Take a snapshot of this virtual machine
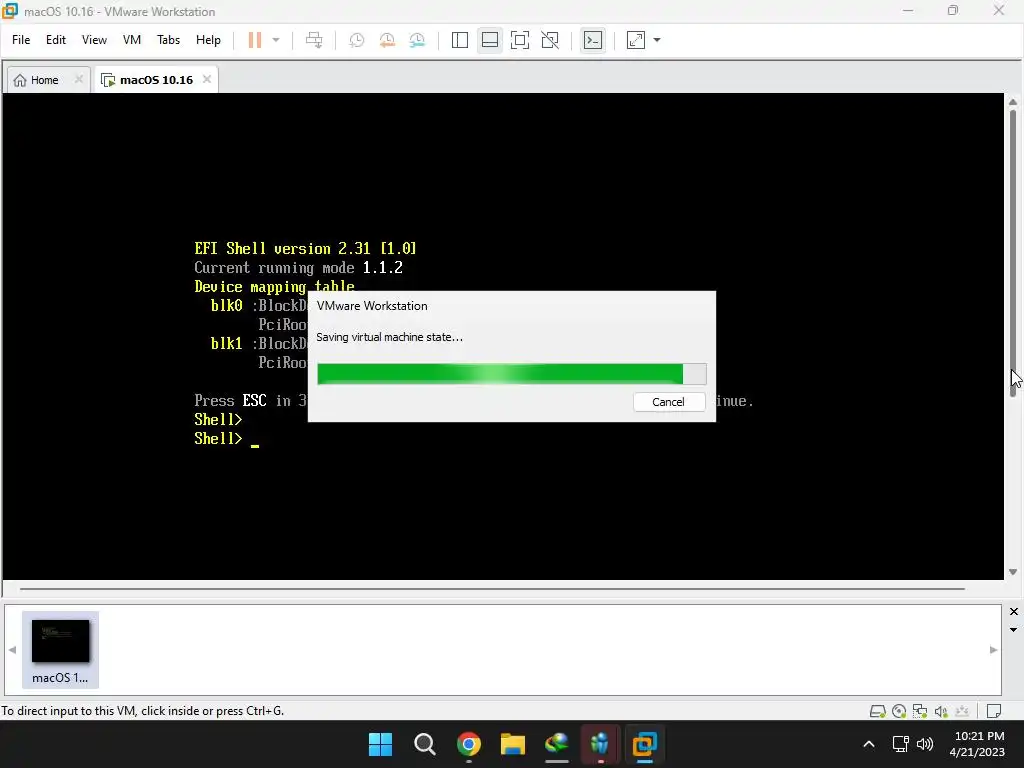 [357, 40]
